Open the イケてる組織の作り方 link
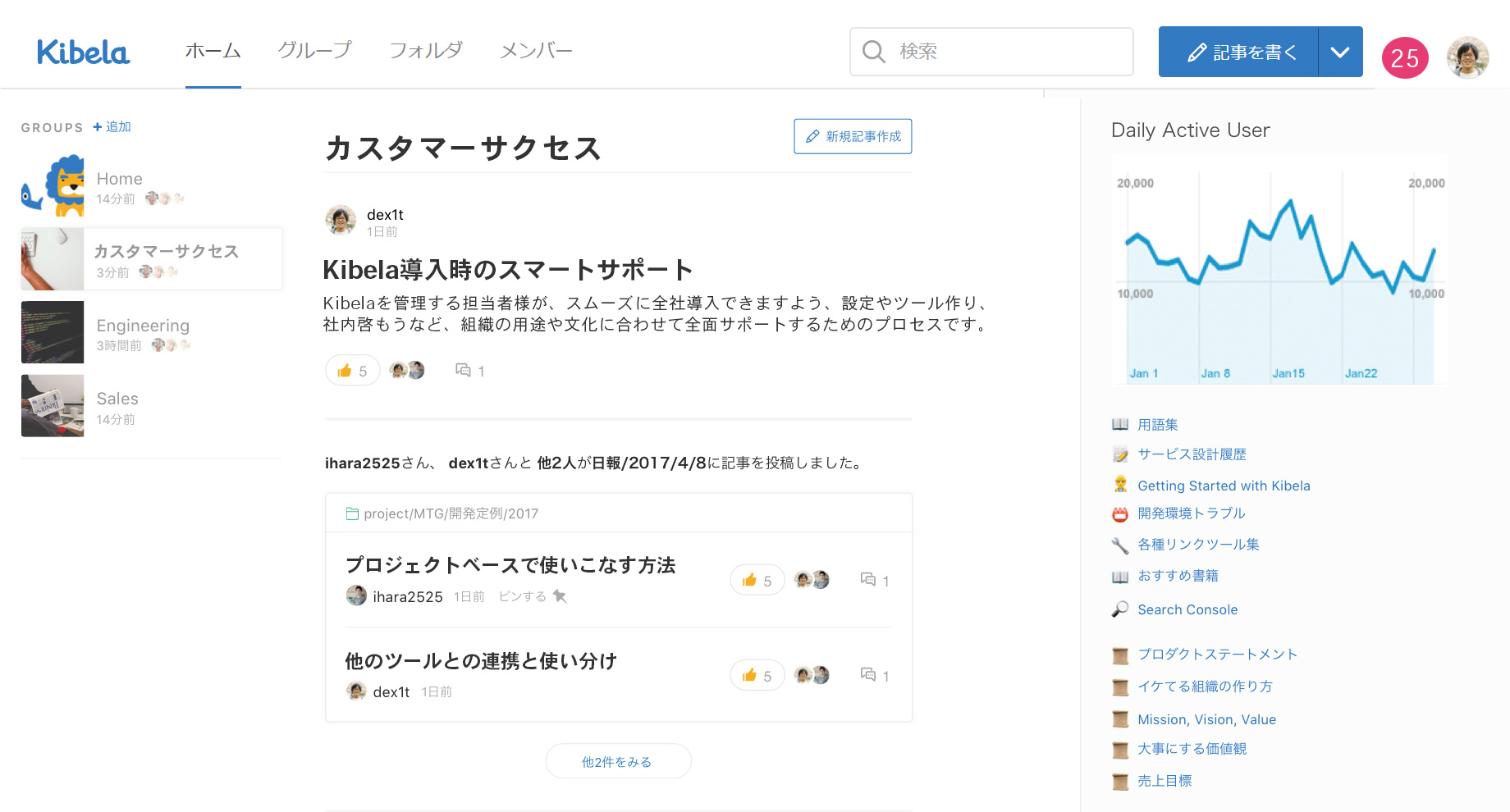The width and height of the screenshot is (1510, 812). [x=1205, y=687]
